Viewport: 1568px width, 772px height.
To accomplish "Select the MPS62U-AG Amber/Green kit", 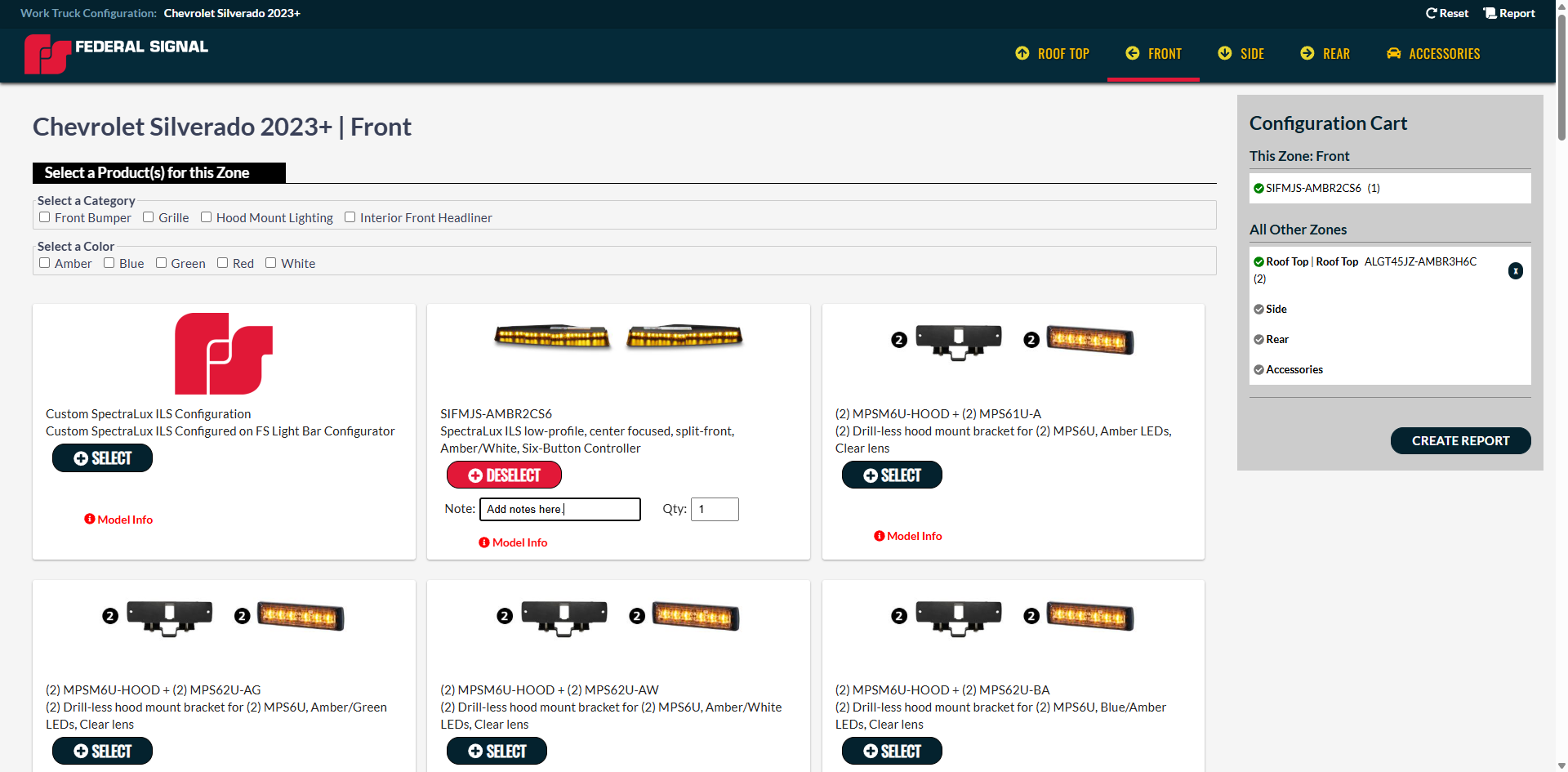I will (x=102, y=752).
